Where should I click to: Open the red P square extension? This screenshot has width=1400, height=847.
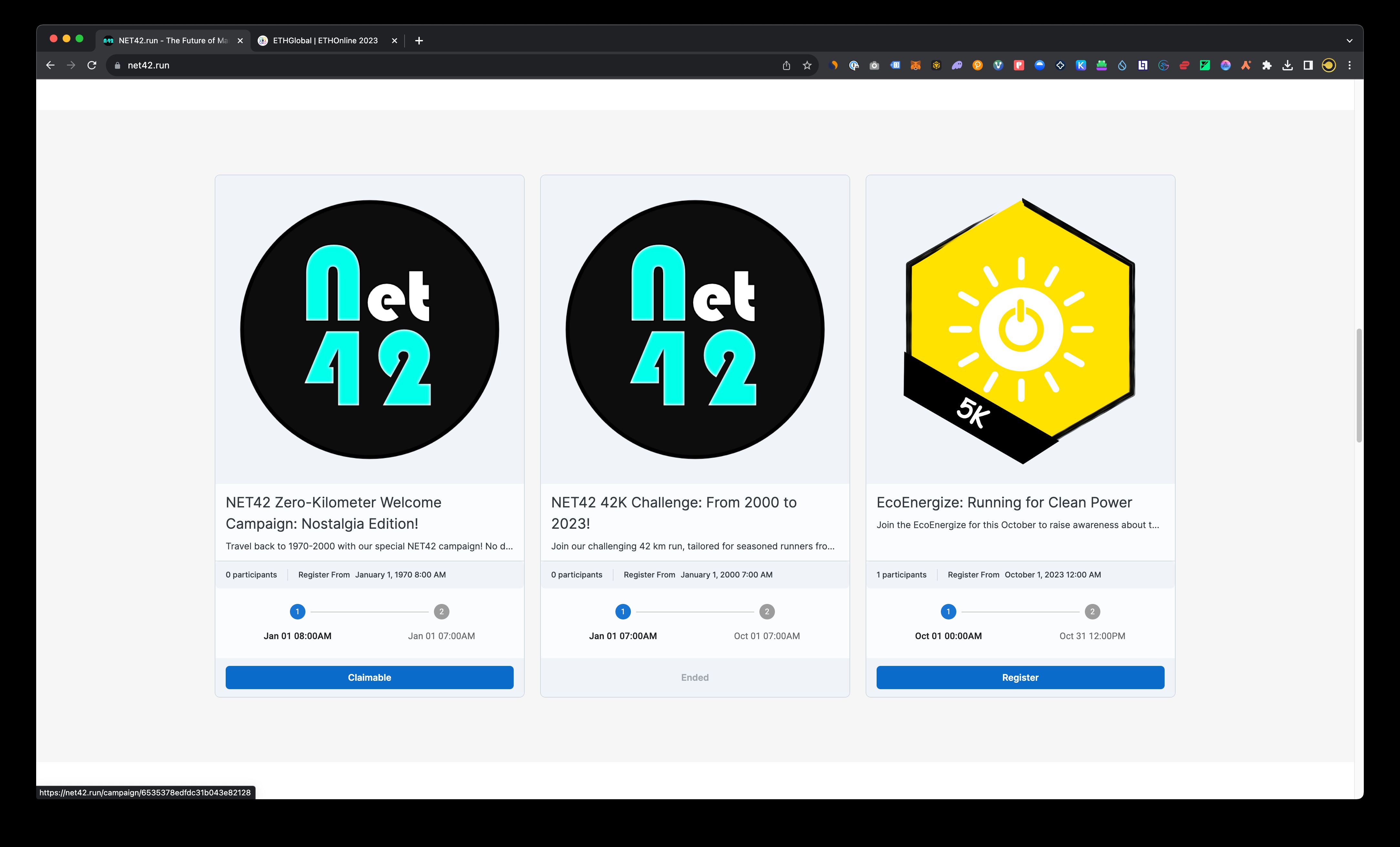1019,65
